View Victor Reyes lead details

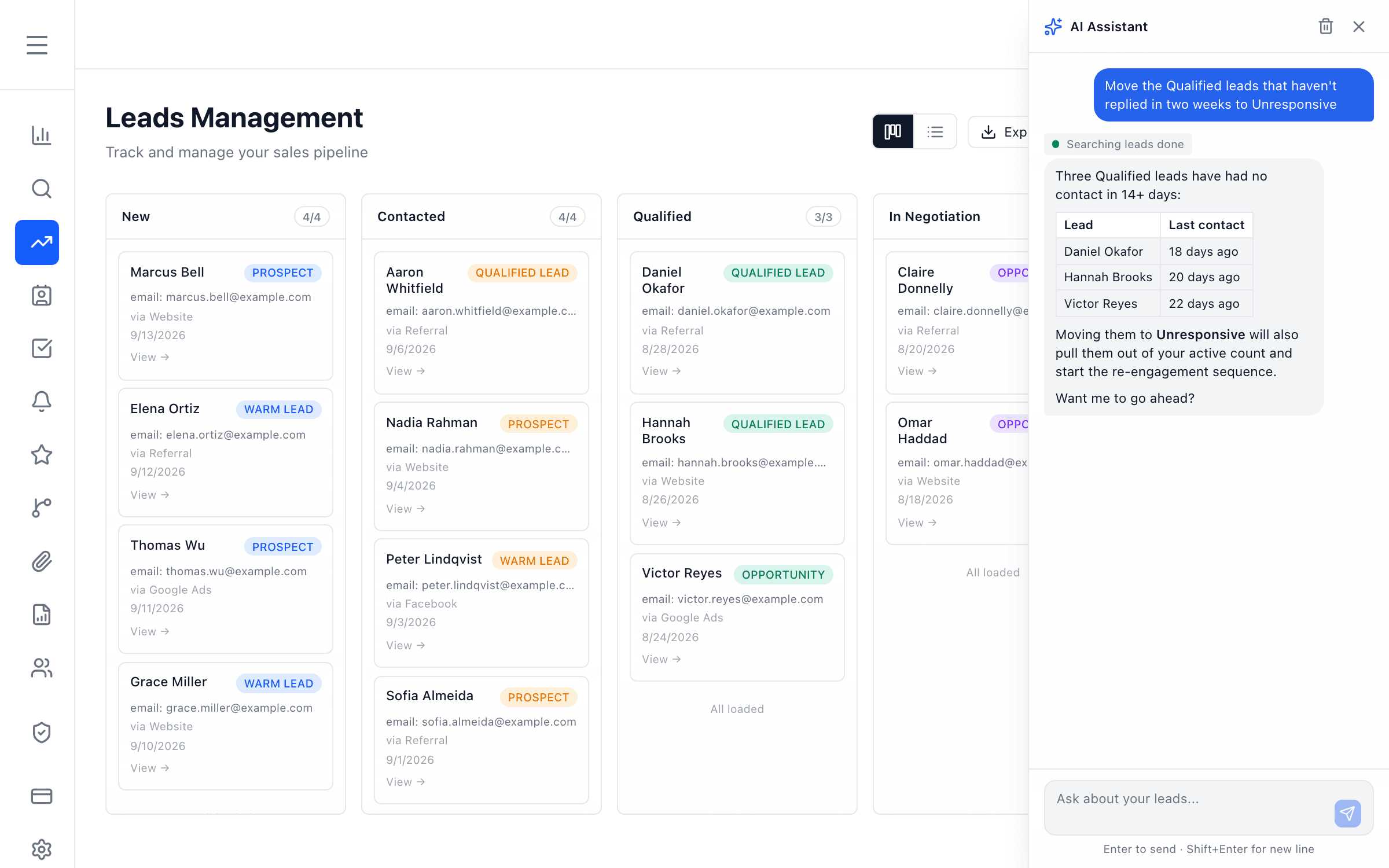click(x=661, y=659)
